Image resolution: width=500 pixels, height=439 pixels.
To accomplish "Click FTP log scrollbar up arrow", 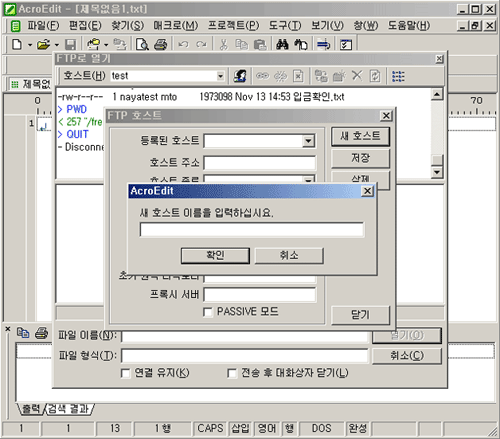I will click(x=437, y=94).
